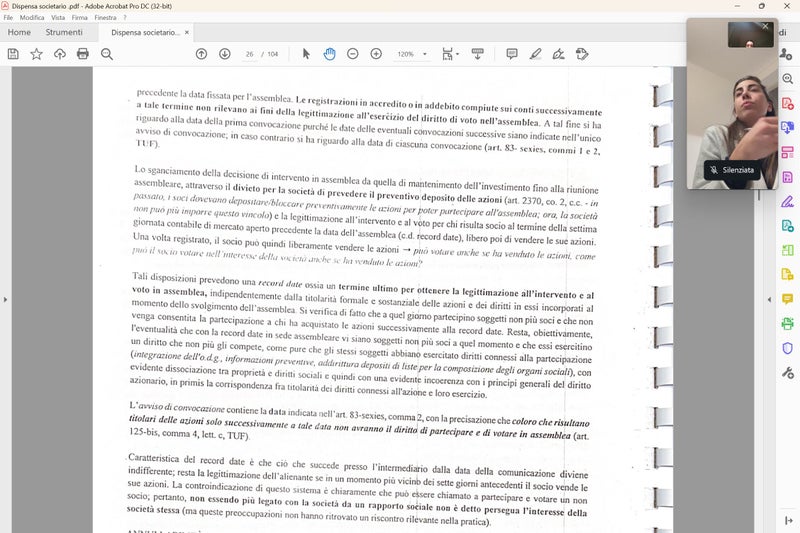Select the highlight text pen tool
This screenshot has height=533, width=800.
click(536, 54)
